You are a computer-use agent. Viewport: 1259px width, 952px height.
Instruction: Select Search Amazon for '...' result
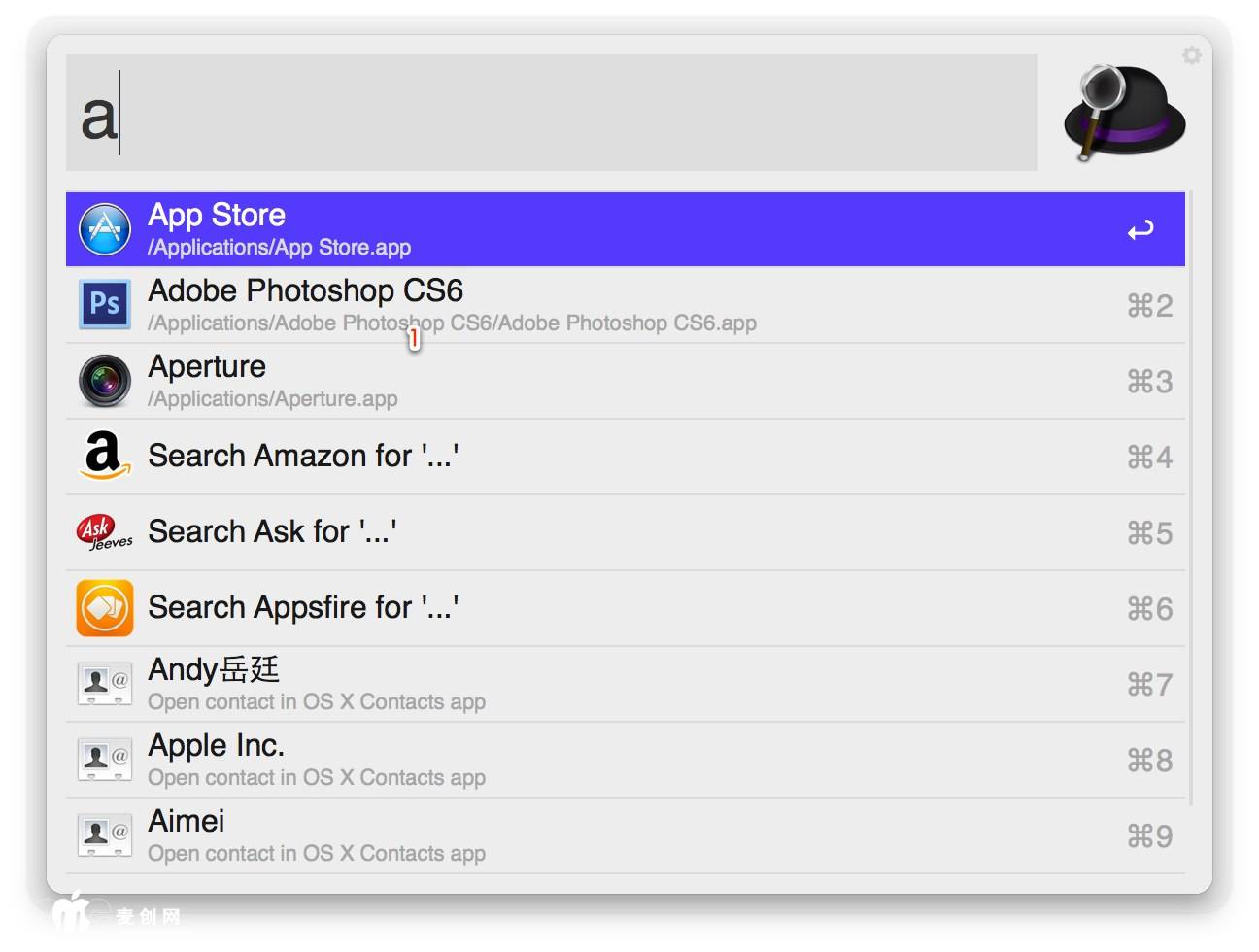pyautogui.click(x=622, y=457)
